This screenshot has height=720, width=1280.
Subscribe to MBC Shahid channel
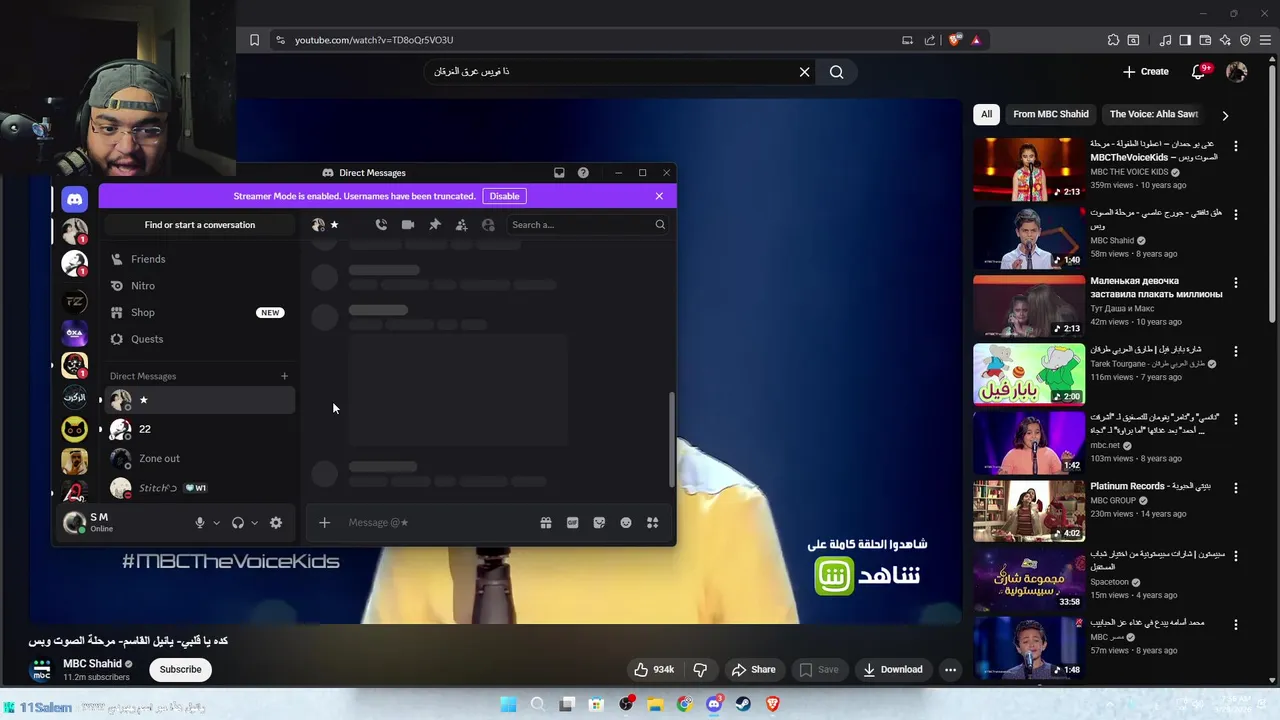(x=181, y=670)
